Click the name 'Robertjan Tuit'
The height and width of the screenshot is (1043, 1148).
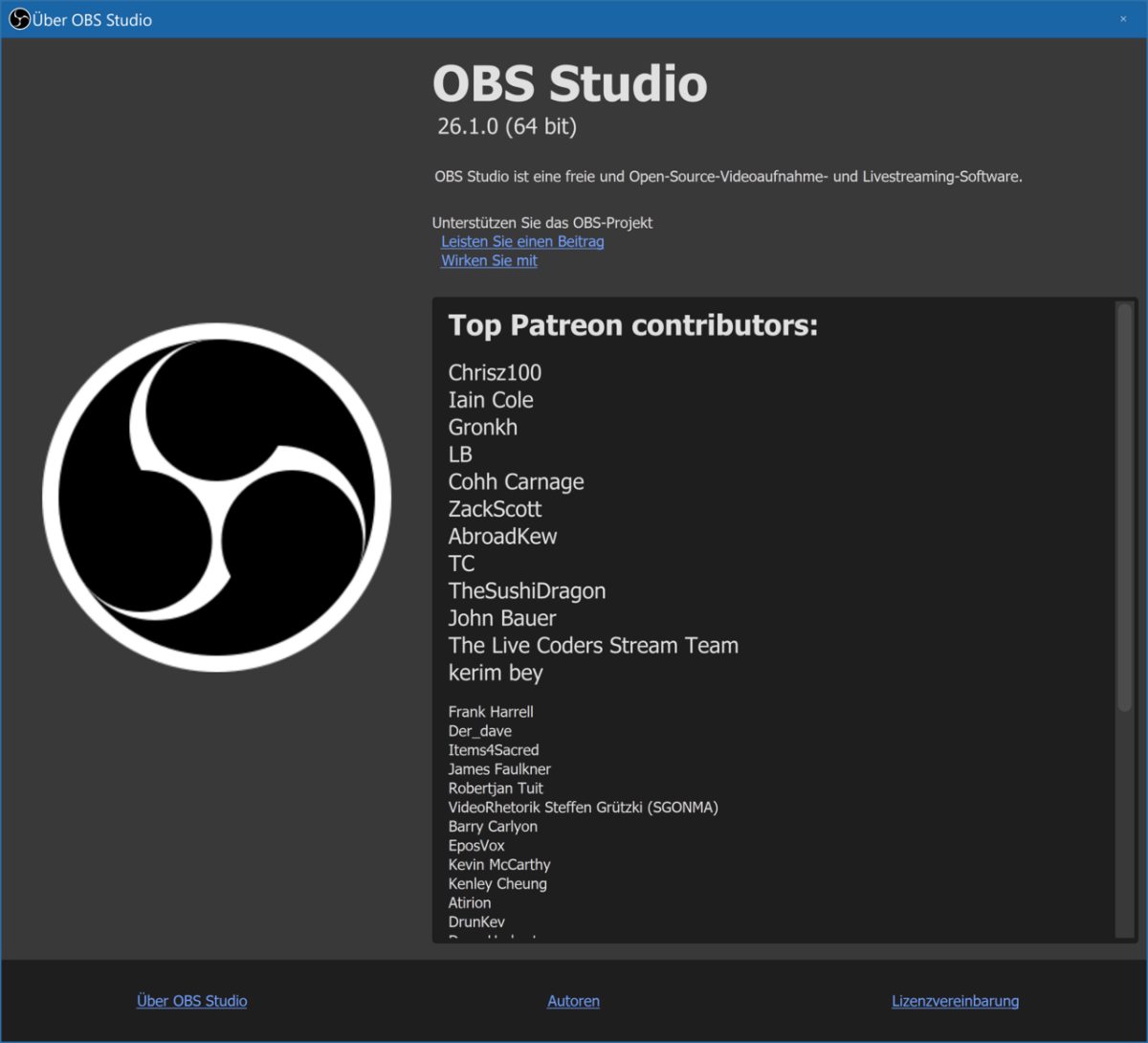[496, 788]
